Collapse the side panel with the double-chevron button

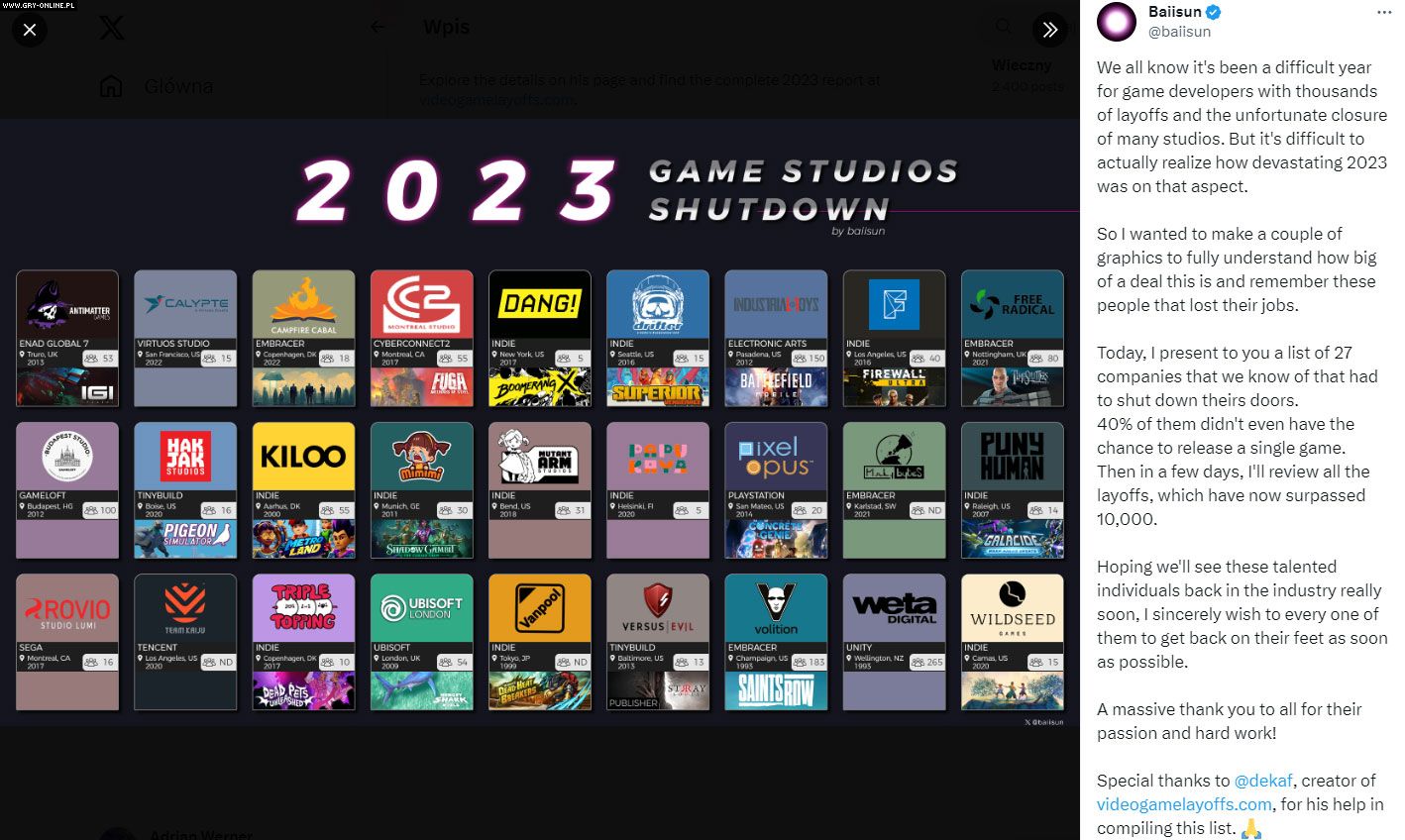(1050, 30)
